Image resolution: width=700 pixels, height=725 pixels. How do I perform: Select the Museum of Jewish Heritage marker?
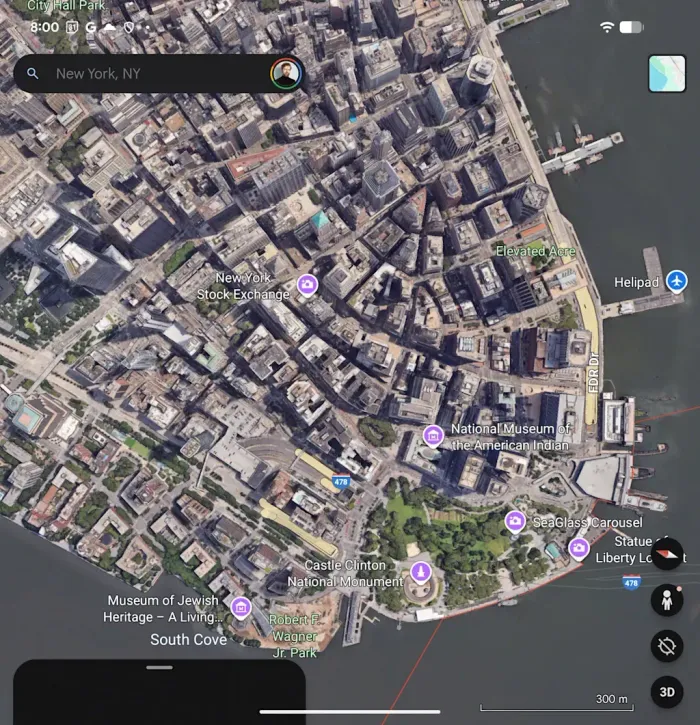pos(240,607)
